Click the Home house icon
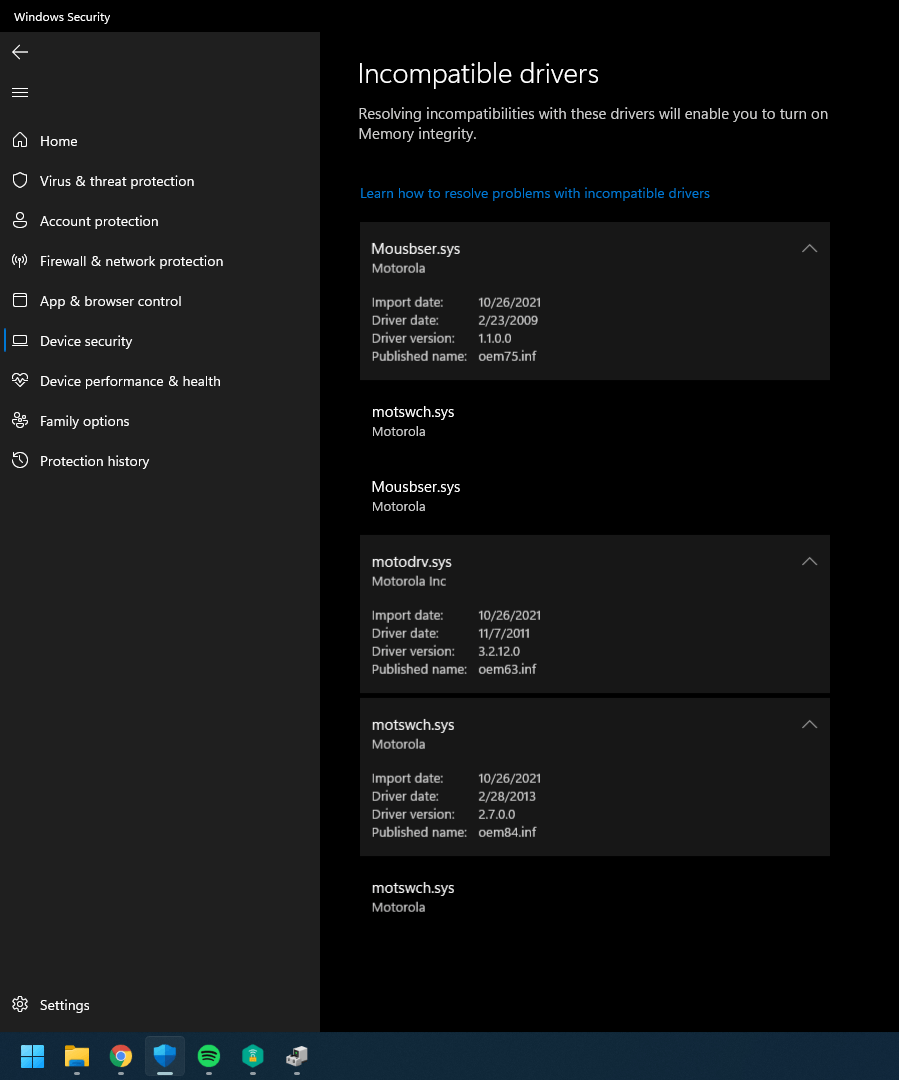Image resolution: width=899 pixels, height=1080 pixels. [20, 141]
